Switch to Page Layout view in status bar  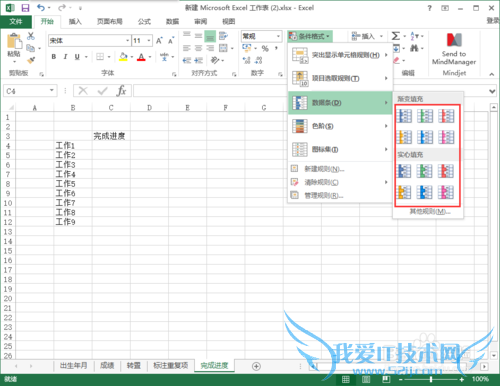tap(366, 379)
